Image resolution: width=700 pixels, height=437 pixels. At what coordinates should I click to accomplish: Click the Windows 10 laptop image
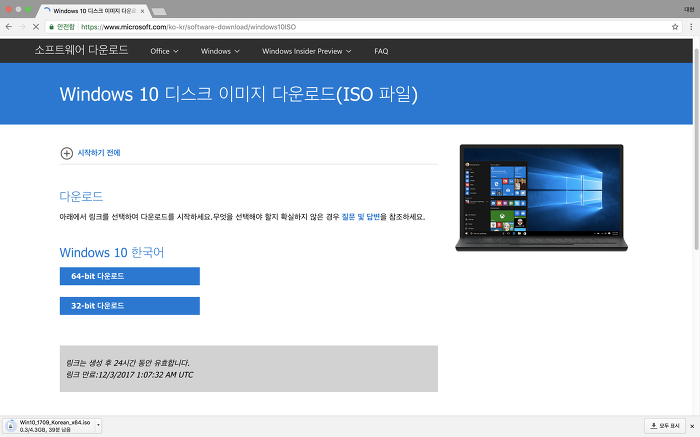pyautogui.click(x=541, y=198)
